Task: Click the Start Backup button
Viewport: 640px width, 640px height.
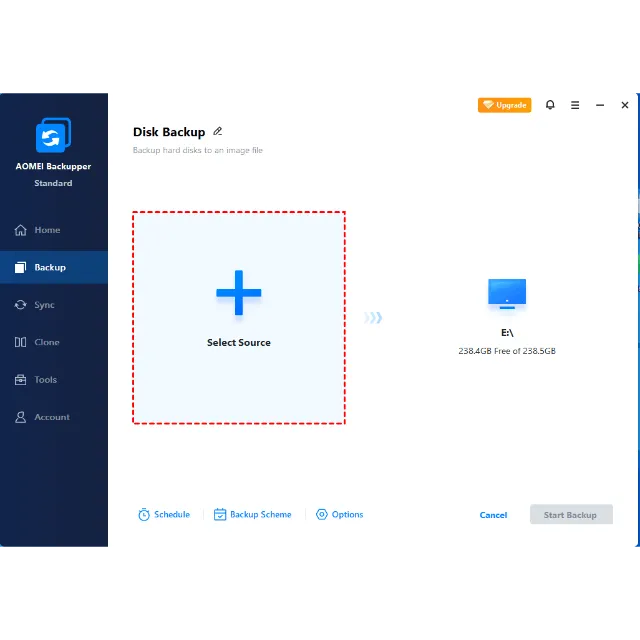Action: click(x=570, y=515)
